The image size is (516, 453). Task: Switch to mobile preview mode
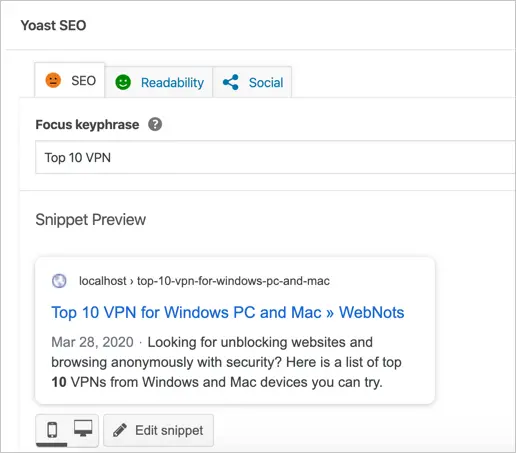pos(52,430)
